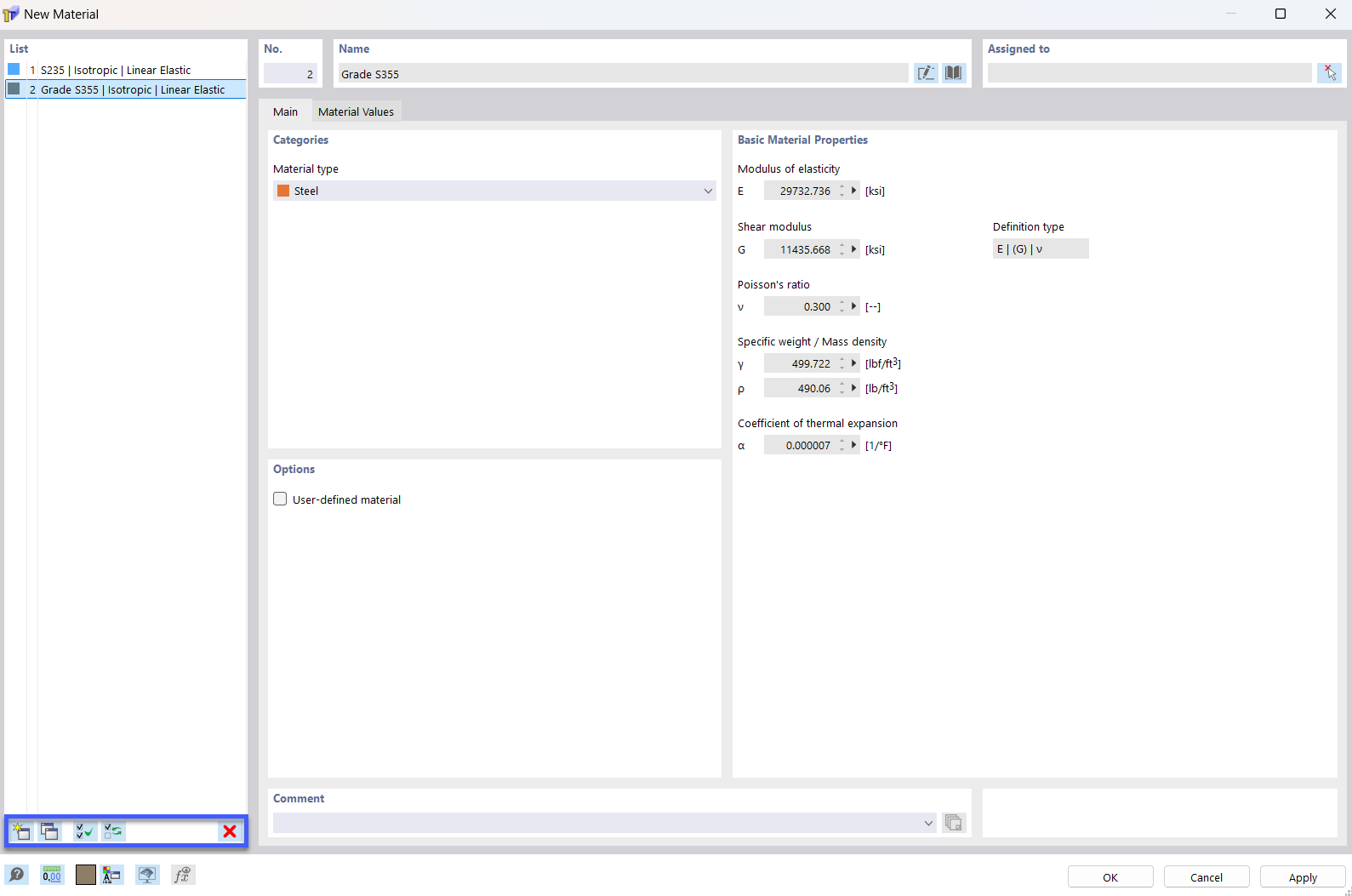Click gray color swatch of Grade S355
This screenshot has width=1352, height=896.
[14, 88]
